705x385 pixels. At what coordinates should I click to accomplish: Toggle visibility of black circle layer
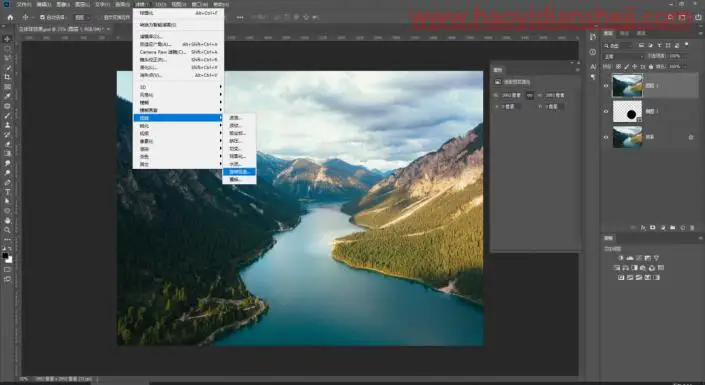point(606,111)
